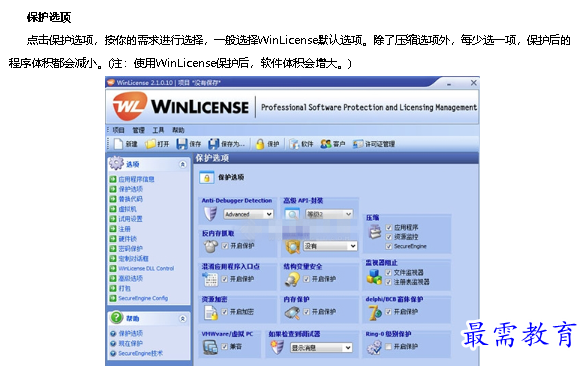
Task: Open the 显示消息 debugger action dropdown
Action: 321,348
